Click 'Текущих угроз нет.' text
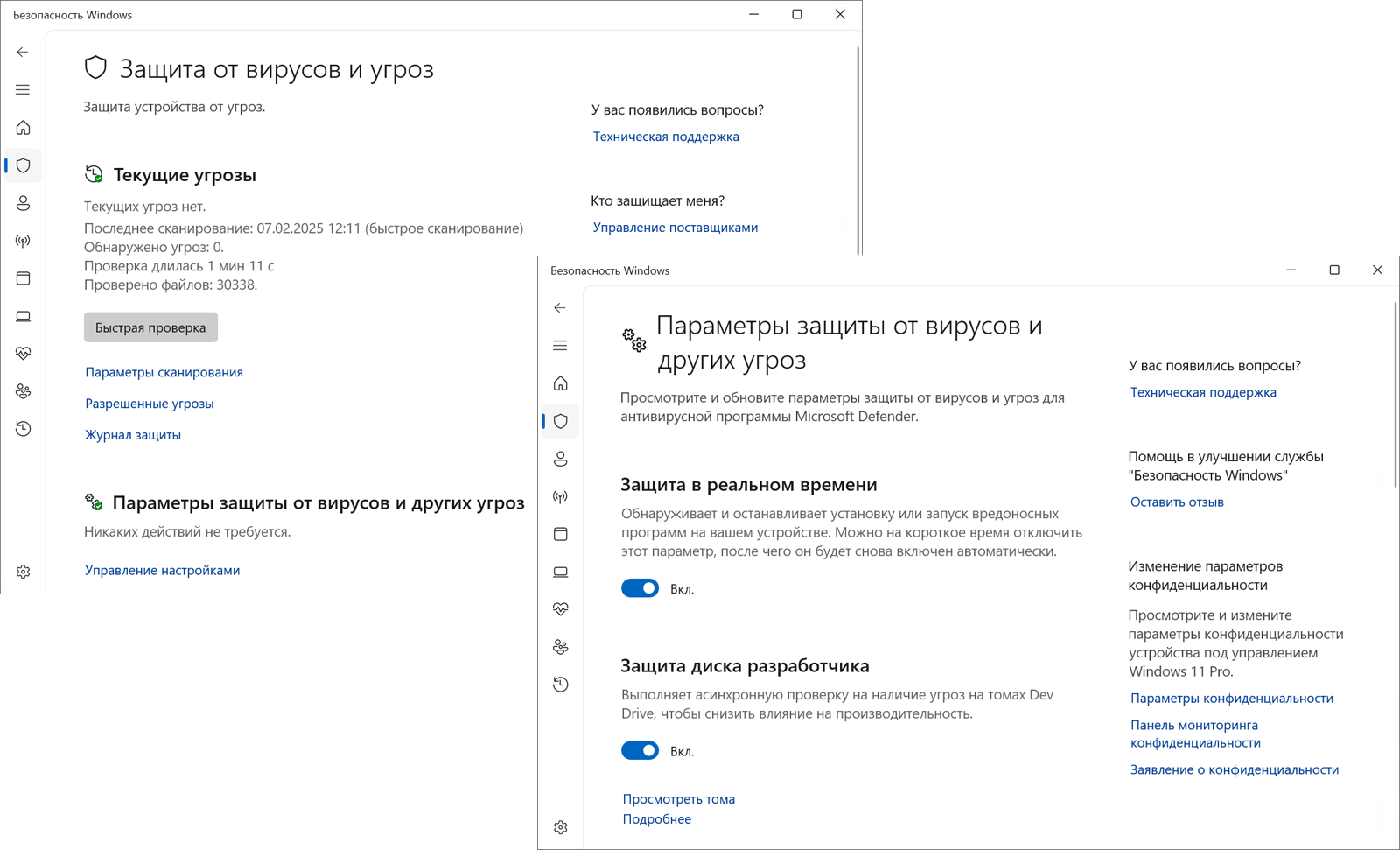This screenshot has height=850, width=1400. 145,207
